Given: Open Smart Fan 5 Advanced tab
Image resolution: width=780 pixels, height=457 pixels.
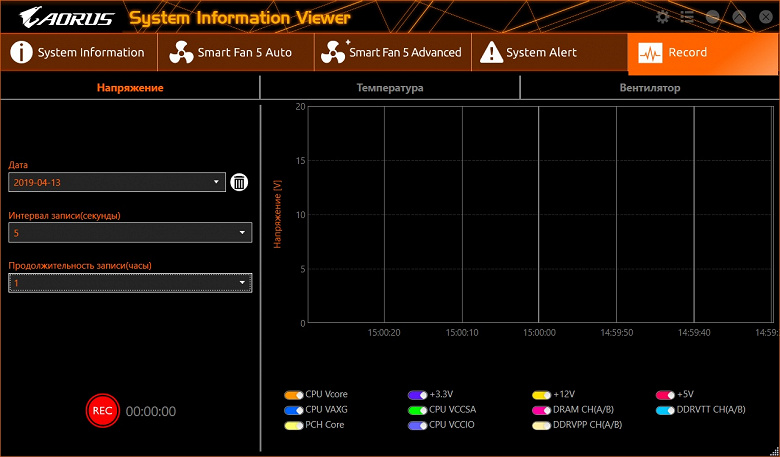Looking at the screenshot, I should click(x=392, y=53).
